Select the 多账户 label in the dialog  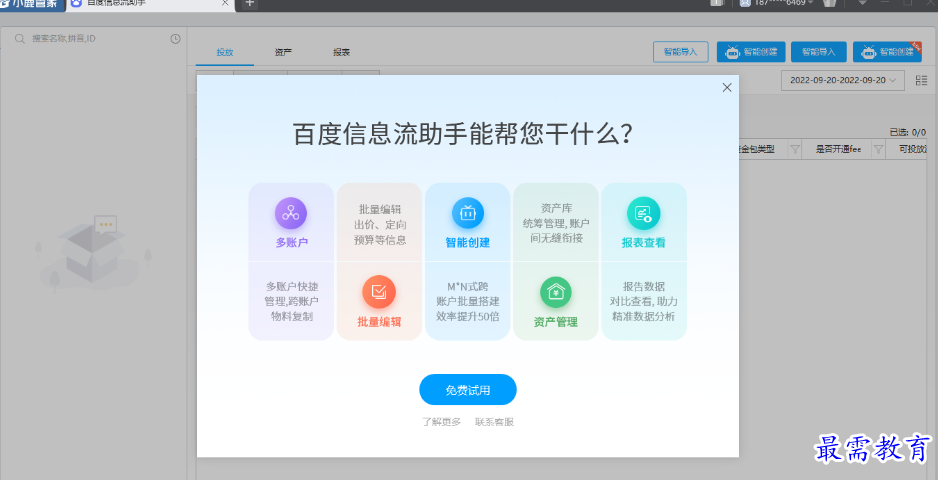pyautogui.click(x=291, y=243)
